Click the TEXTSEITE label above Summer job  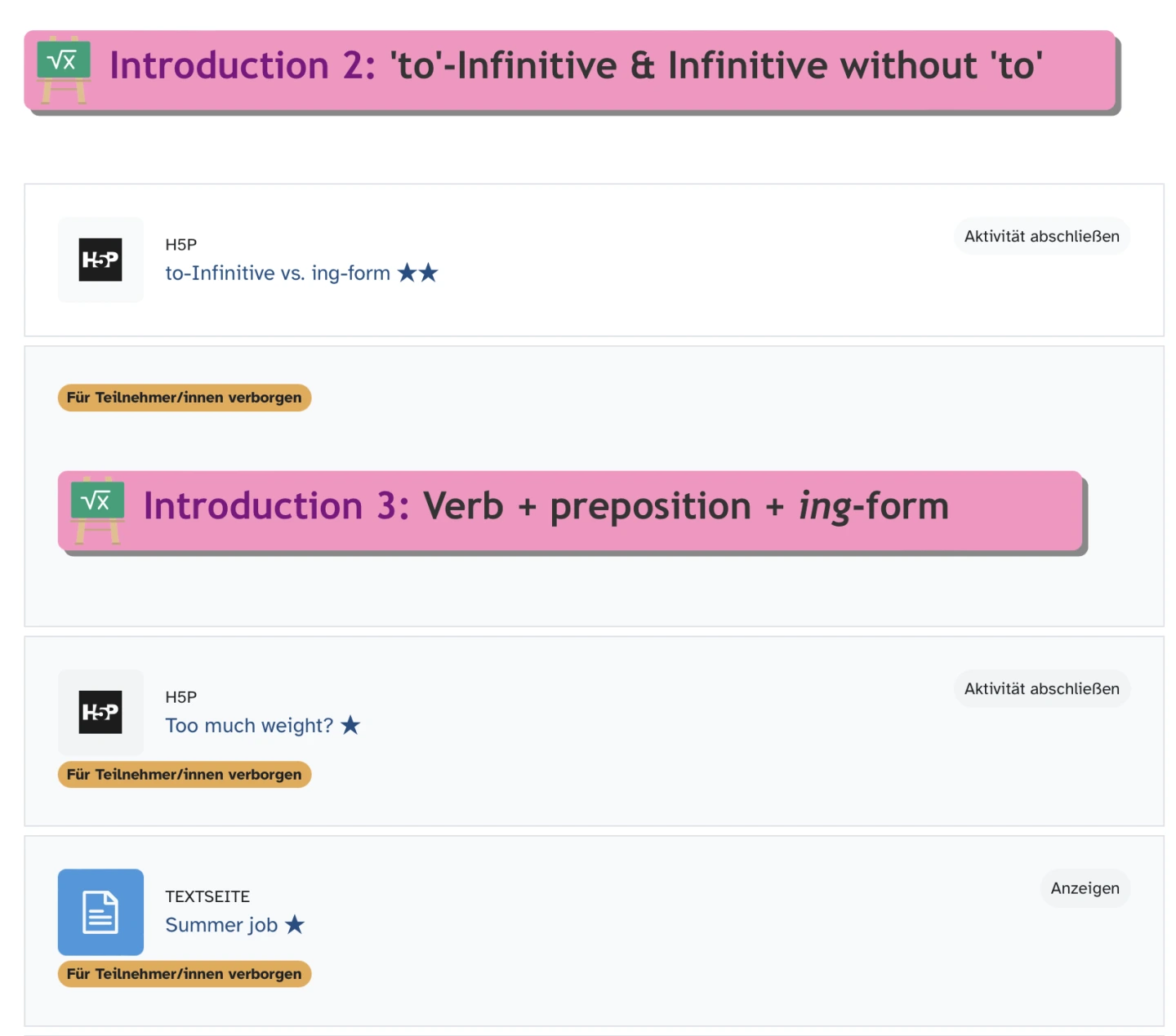pyautogui.click(x=207, y=896)
